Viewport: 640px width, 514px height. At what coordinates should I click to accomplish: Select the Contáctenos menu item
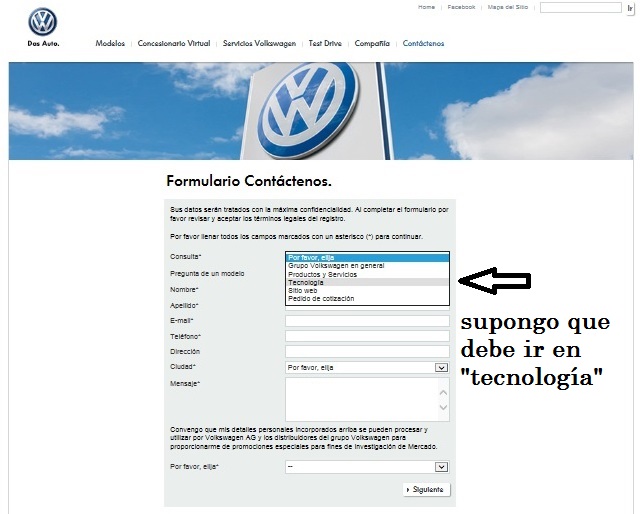tap(423, 43)
